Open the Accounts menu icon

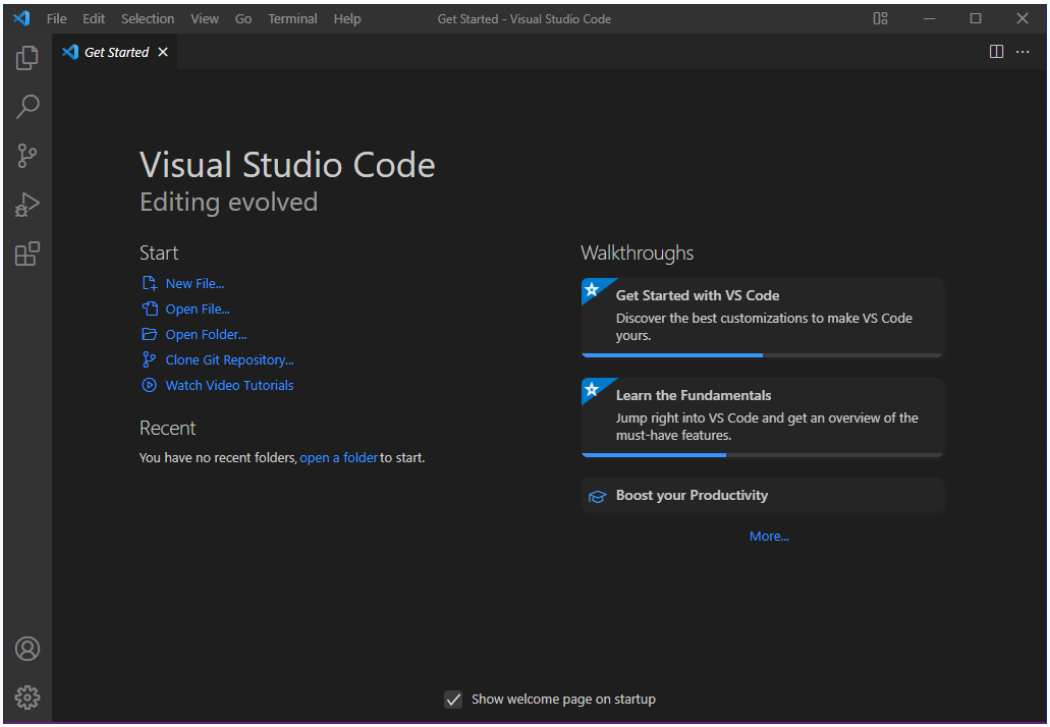(x=27, y=649)
